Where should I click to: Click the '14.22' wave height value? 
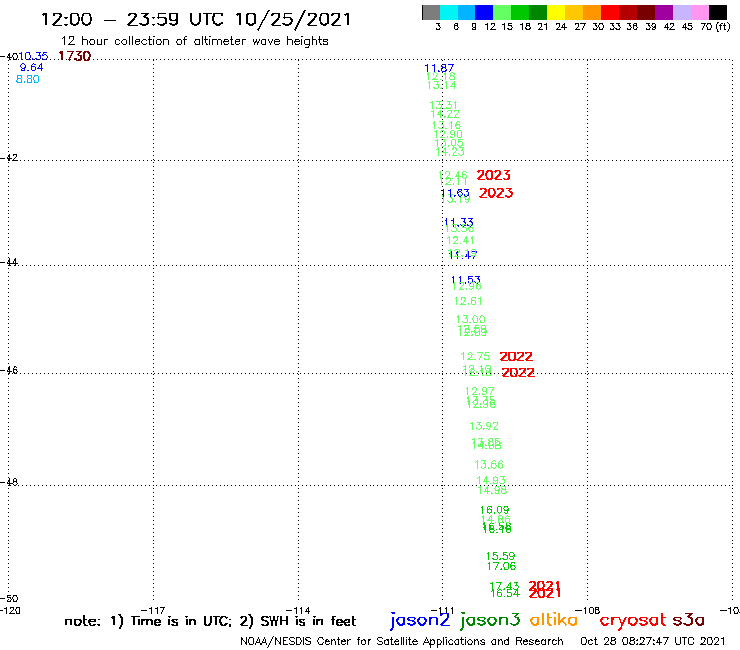445,114
